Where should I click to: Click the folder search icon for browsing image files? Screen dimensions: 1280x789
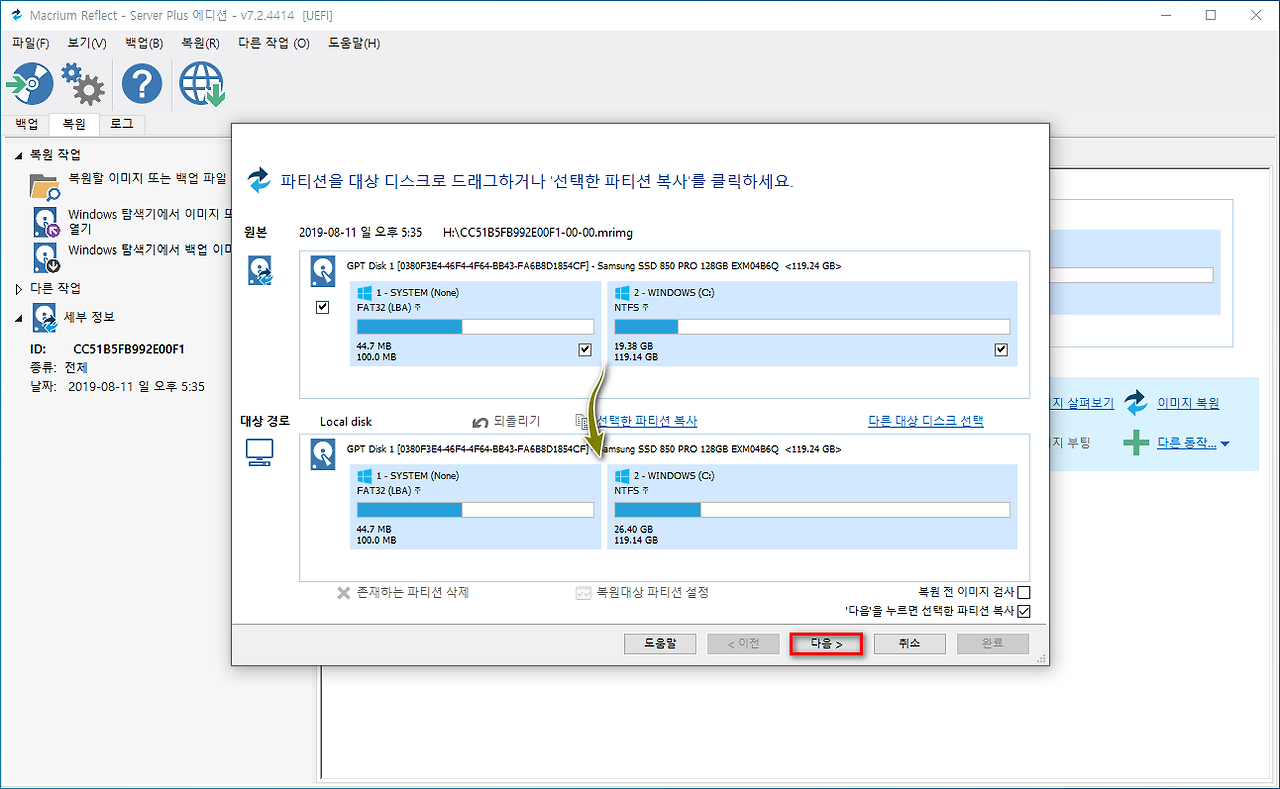pyautogui.click(x=45, y=185)
